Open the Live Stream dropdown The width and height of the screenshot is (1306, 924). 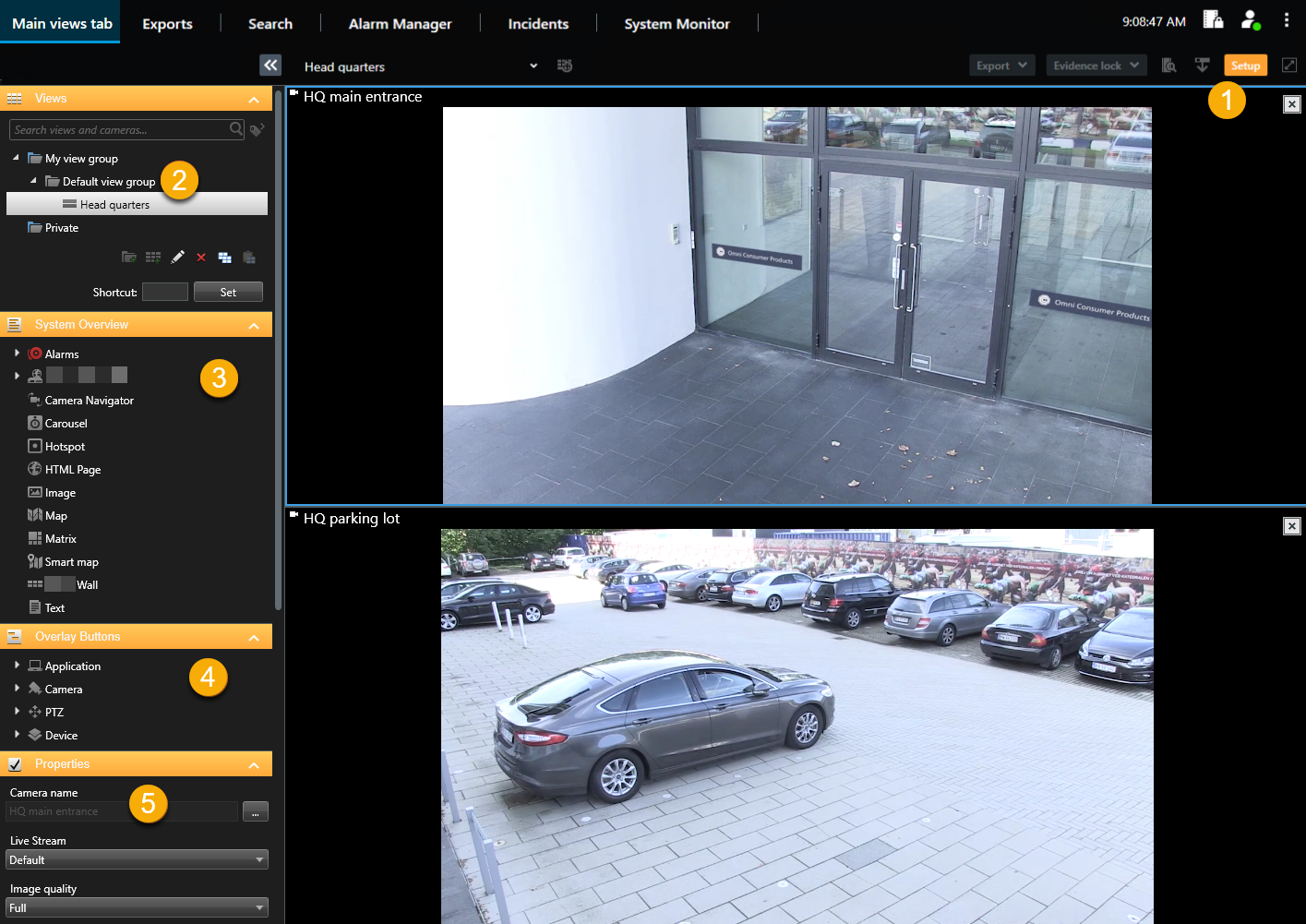coord(137,860)
